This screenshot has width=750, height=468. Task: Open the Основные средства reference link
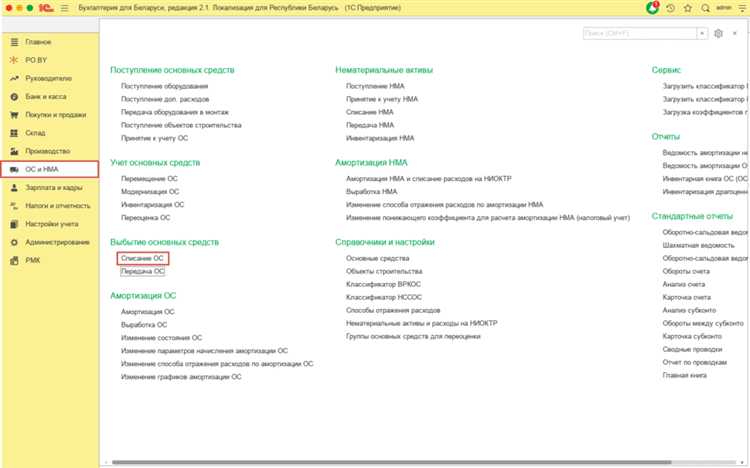click(x=373, y=258)
